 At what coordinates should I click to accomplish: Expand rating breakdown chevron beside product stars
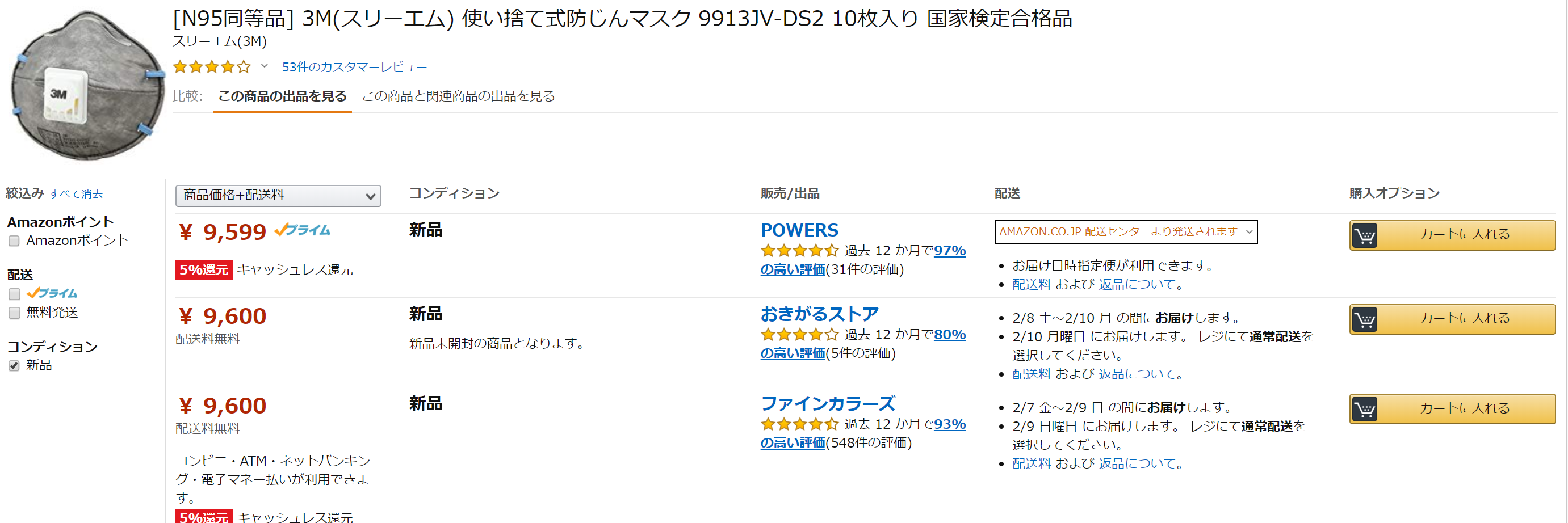(x=264, y=66)
